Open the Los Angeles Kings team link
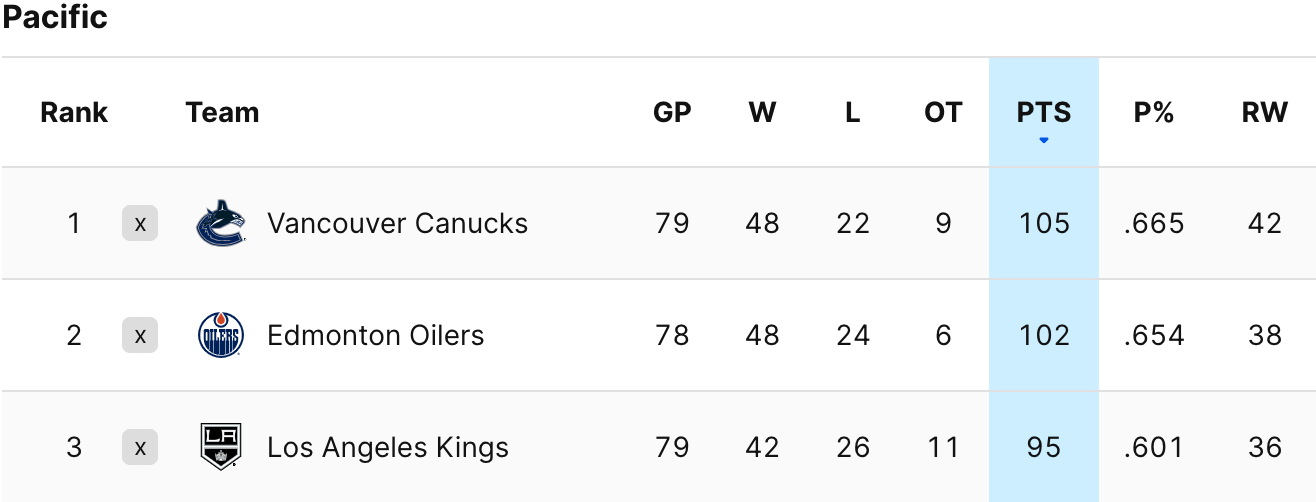 tap(388, 447)
